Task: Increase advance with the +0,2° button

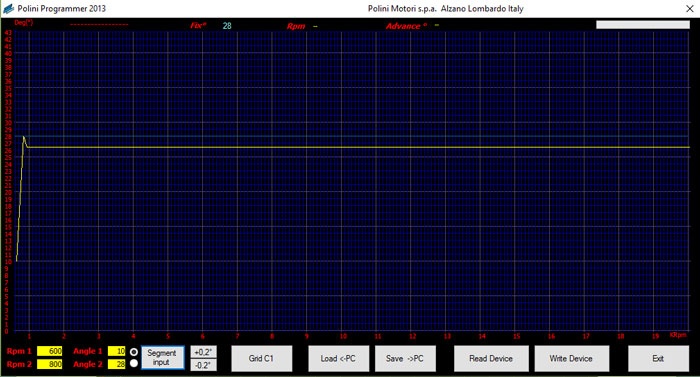Action: 203,352
